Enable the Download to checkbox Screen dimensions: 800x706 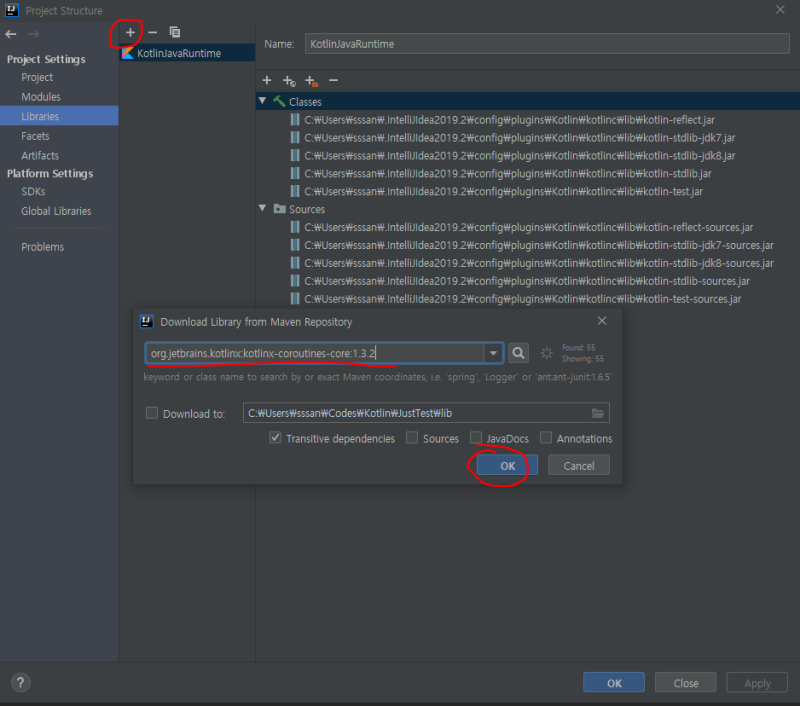click(x=152, y=413)
